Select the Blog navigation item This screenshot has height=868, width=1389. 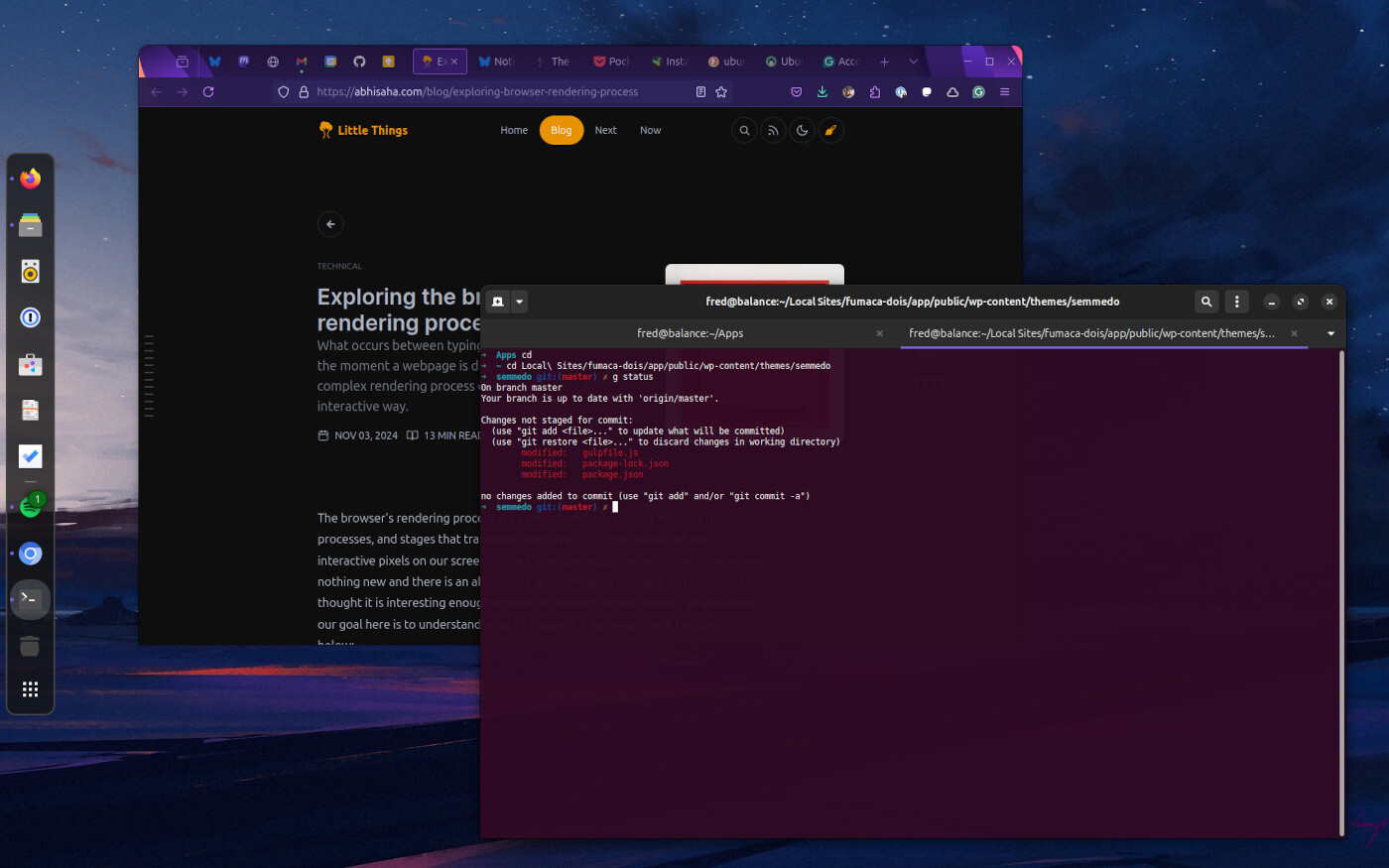pyautogui.click(x=561, y=130)
